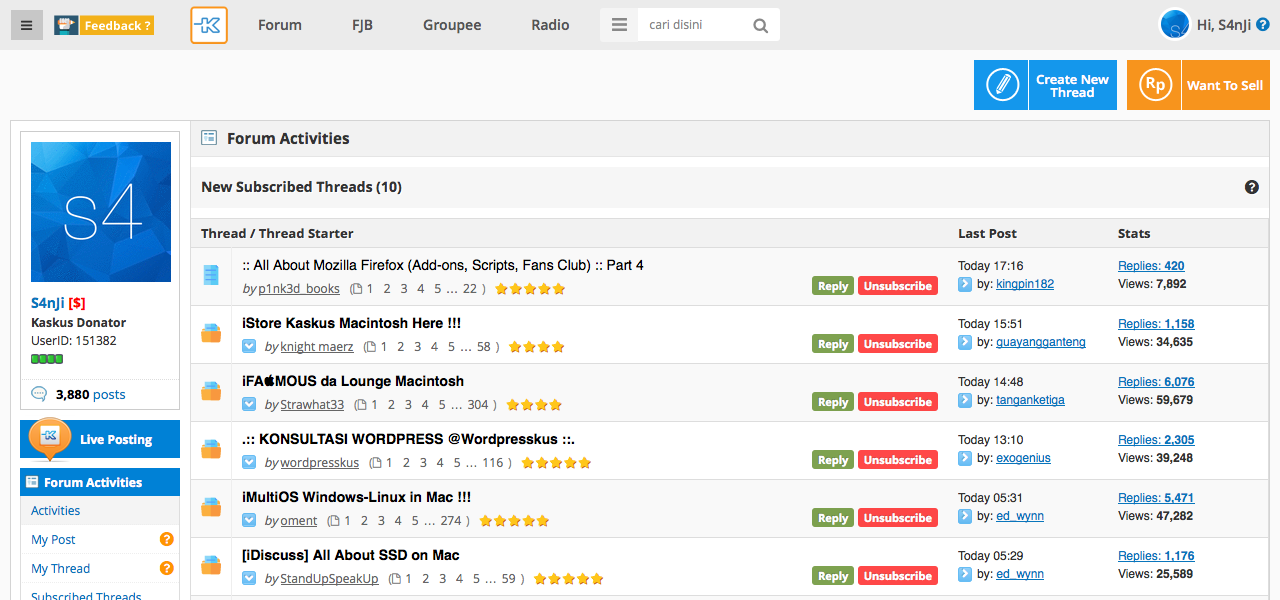Type in the 'cari disini' search field
Image resolution: width=1280 pixels, height=600 pixels.
(x=692, y=25)
